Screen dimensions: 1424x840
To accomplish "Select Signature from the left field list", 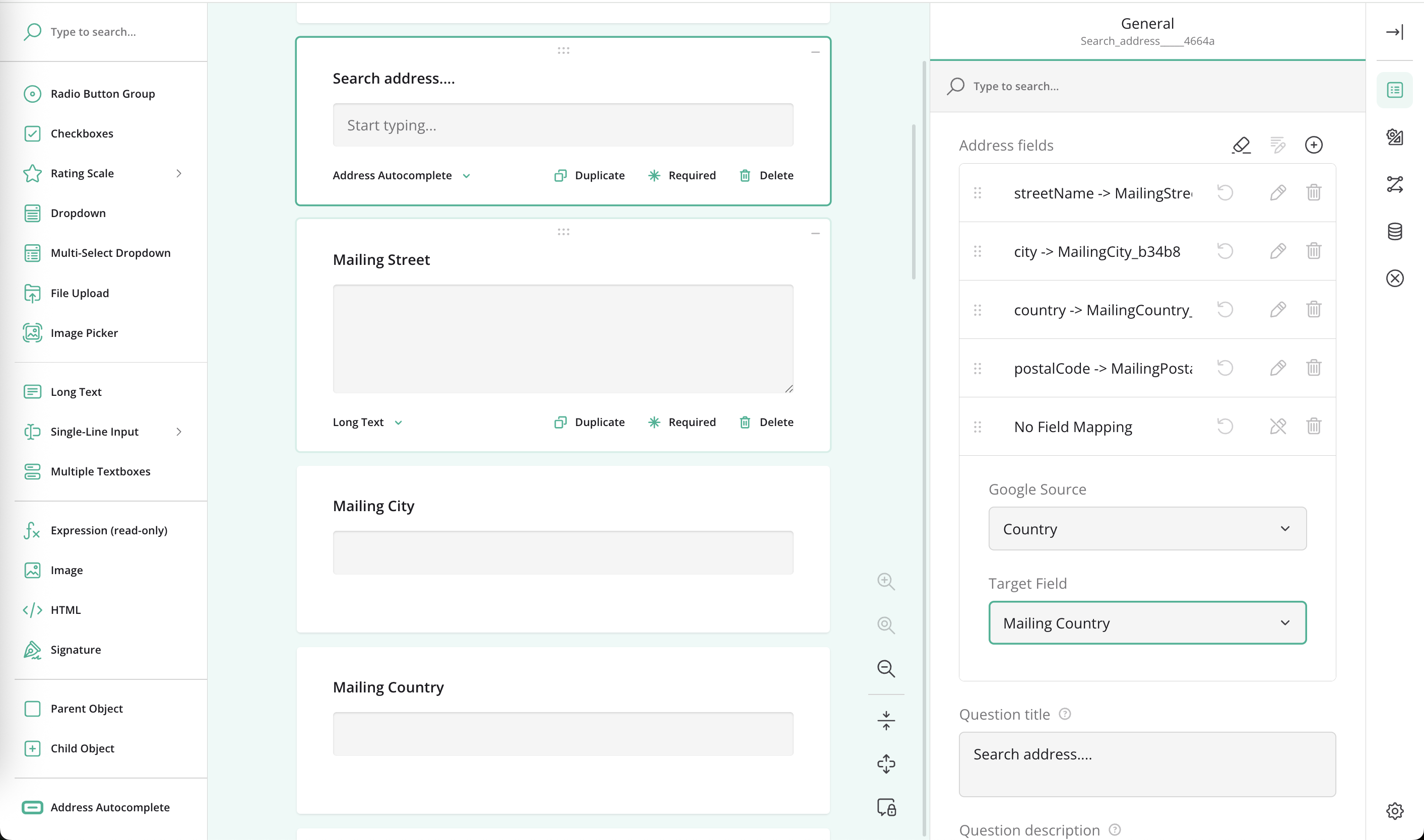I will click(75, 650).
